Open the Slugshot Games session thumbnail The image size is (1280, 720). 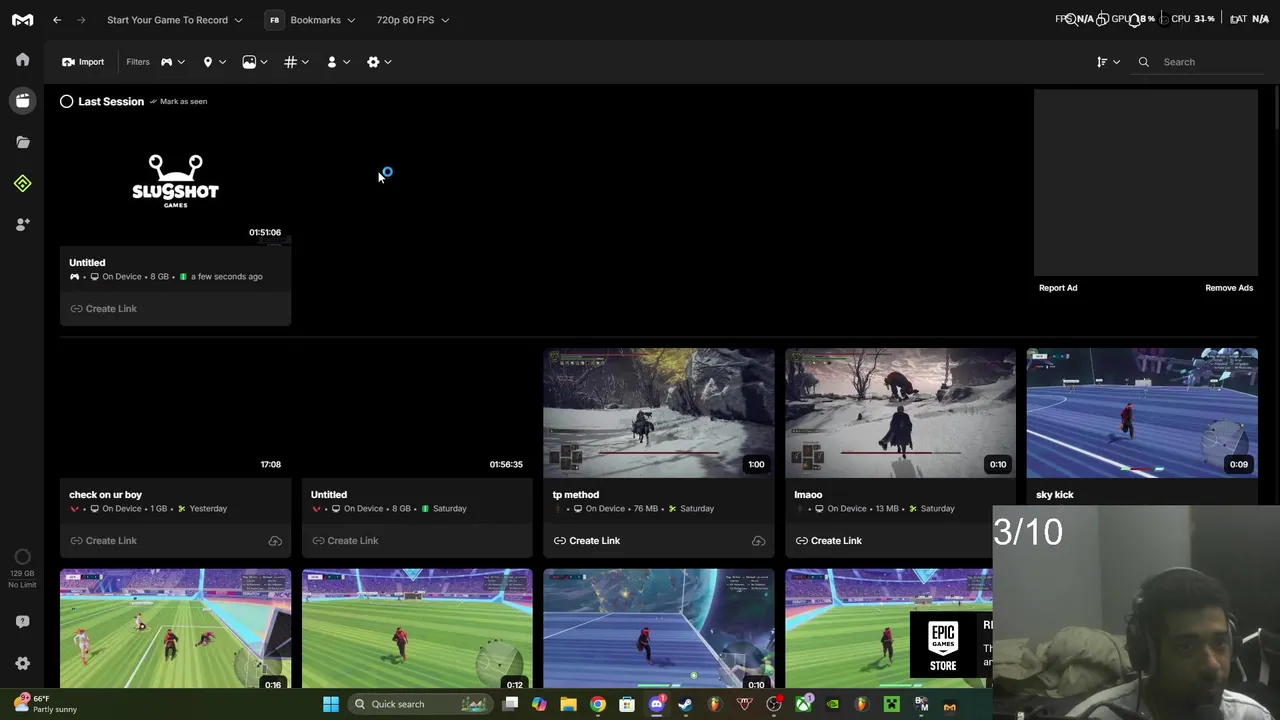tap(175, 181)
